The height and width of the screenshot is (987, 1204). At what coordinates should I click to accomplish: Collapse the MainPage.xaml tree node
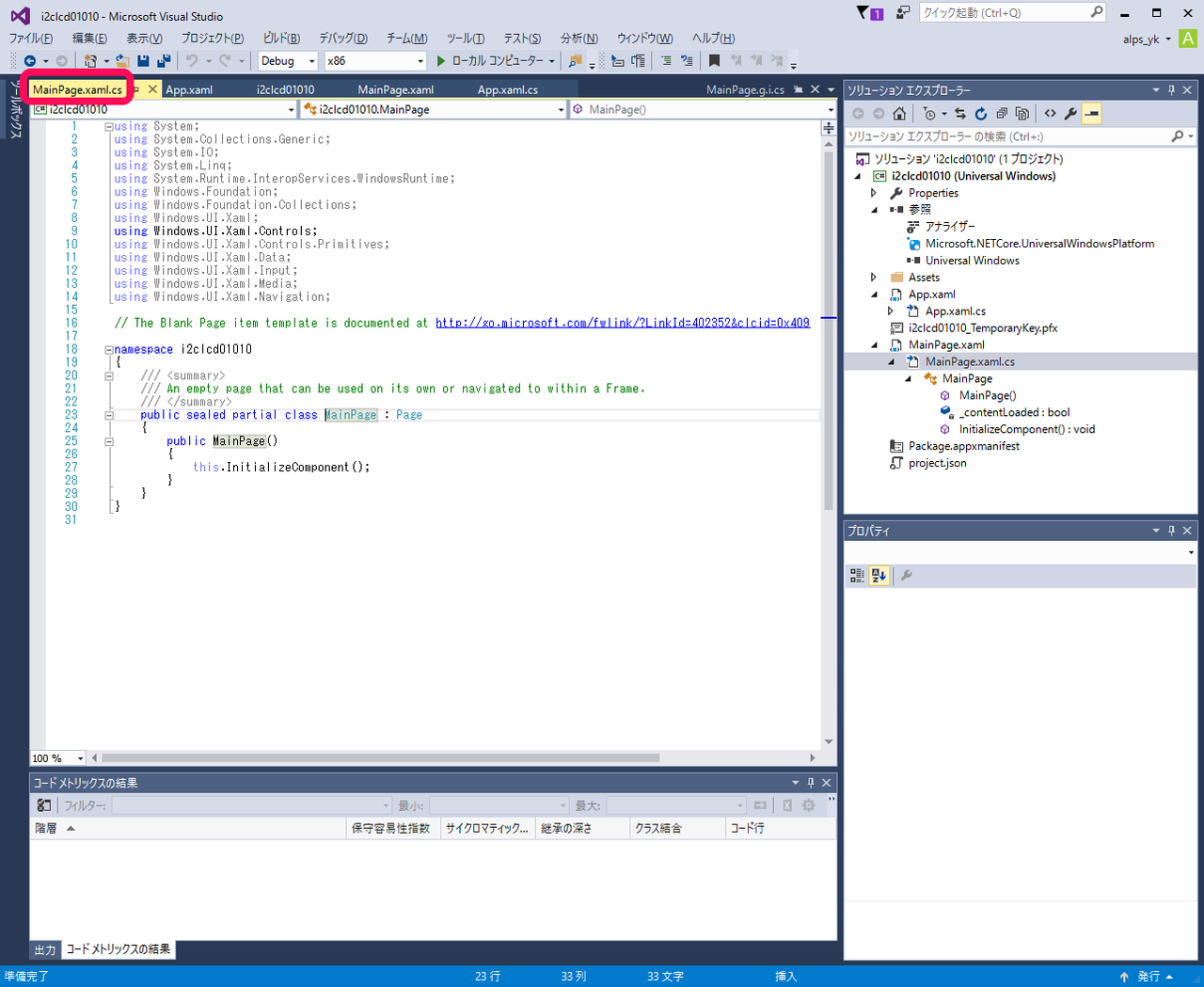pos(875,345)
